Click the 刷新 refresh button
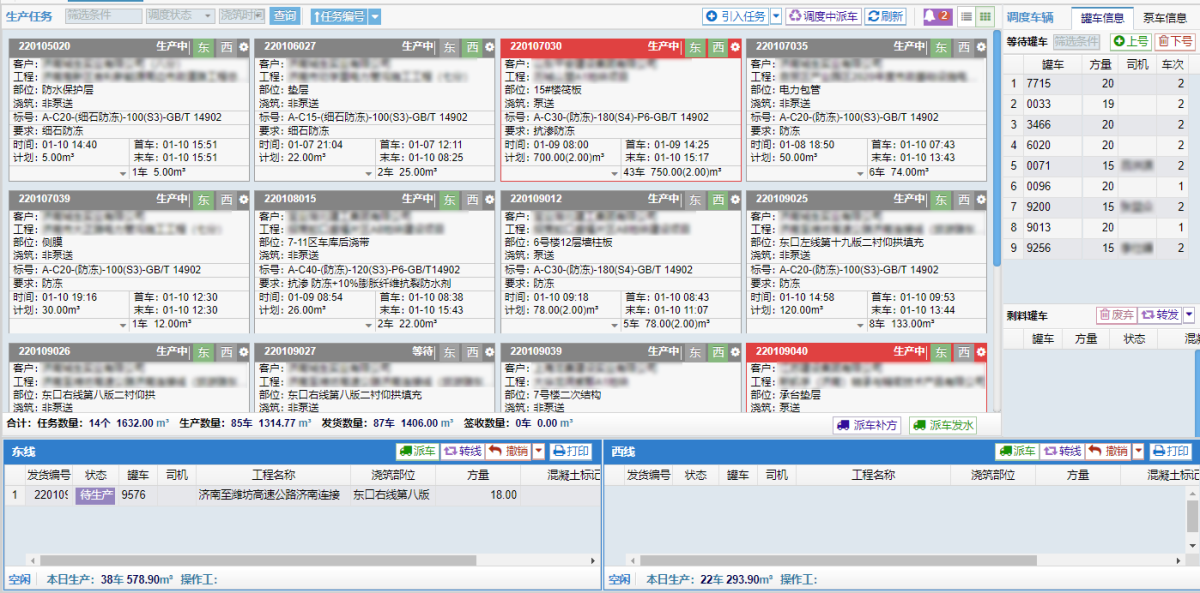This screenshot has width=1200, height=593. [x=886, y=16]
